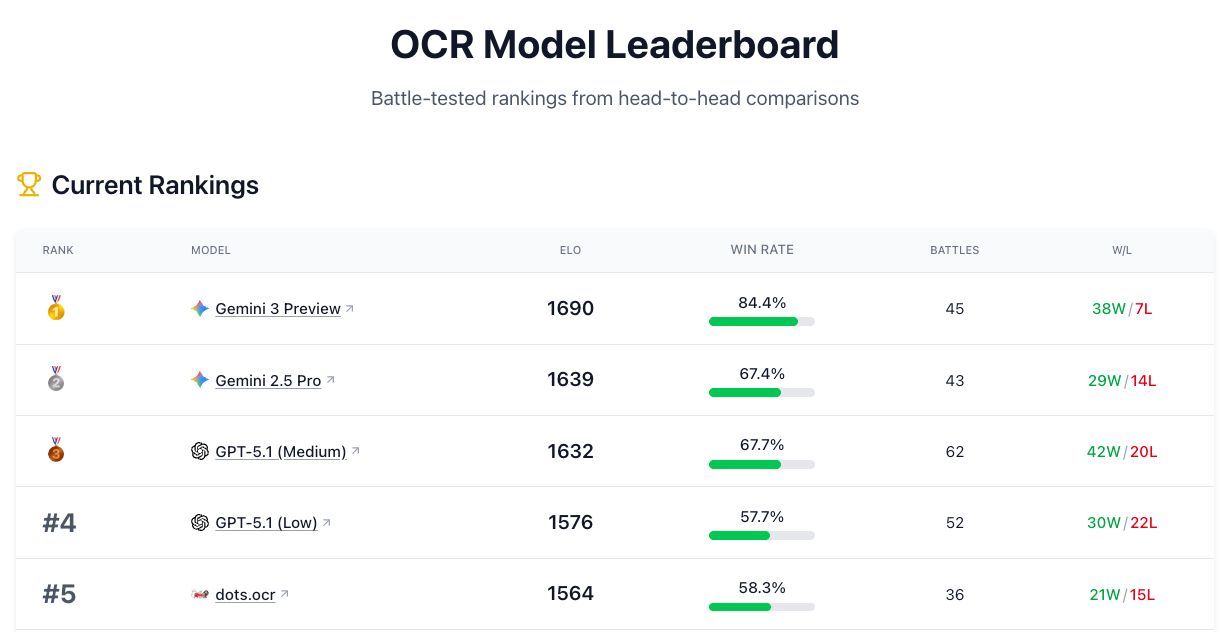Click the 84.4% win rate progress bar
1221x632 pixels.
tap(762, 321)
